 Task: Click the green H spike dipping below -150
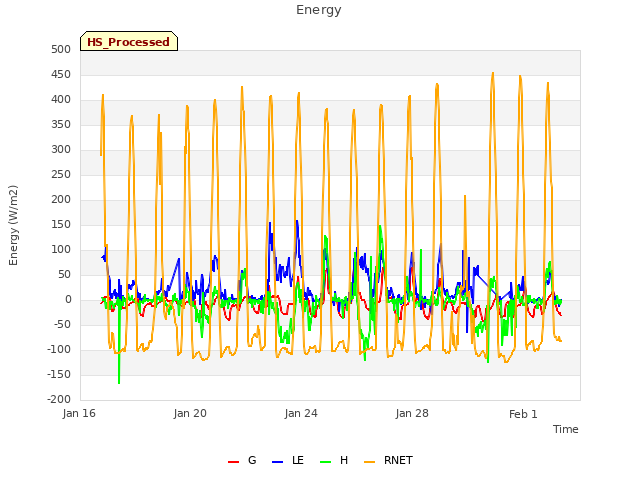tap(119, 382)
